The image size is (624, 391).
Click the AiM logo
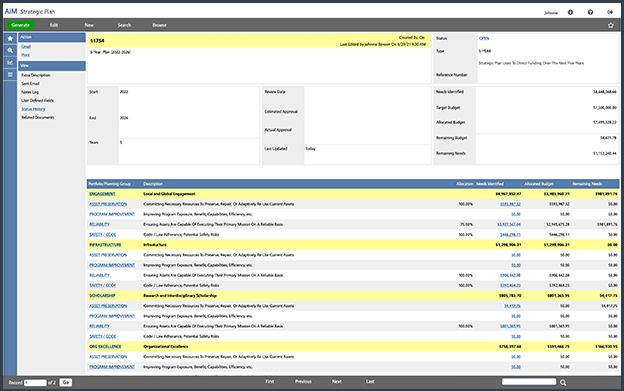pyautogui.click(x=11, y=12)
